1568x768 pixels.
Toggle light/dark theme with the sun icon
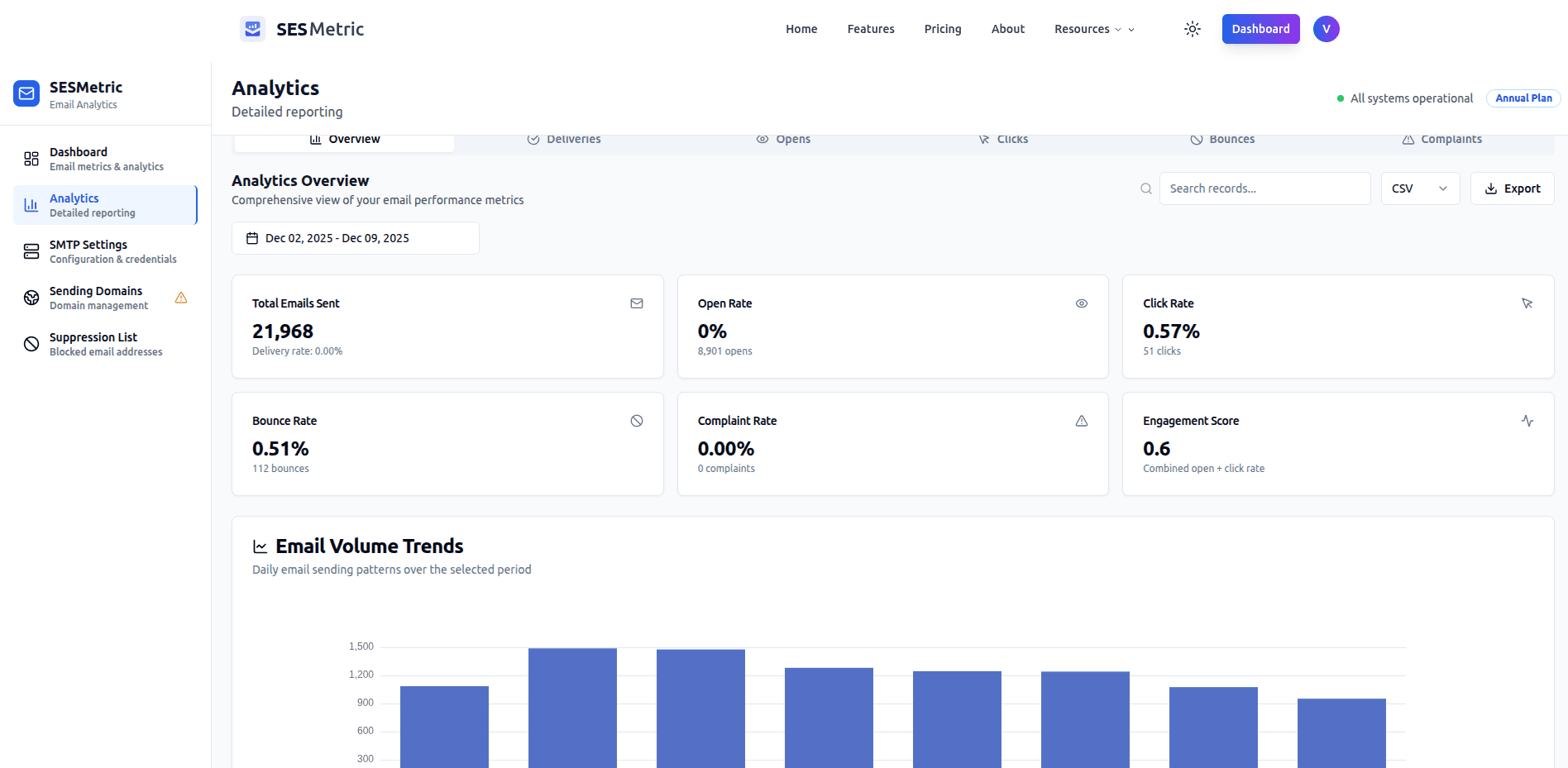pyautogui.click(x=1193, y=28)
